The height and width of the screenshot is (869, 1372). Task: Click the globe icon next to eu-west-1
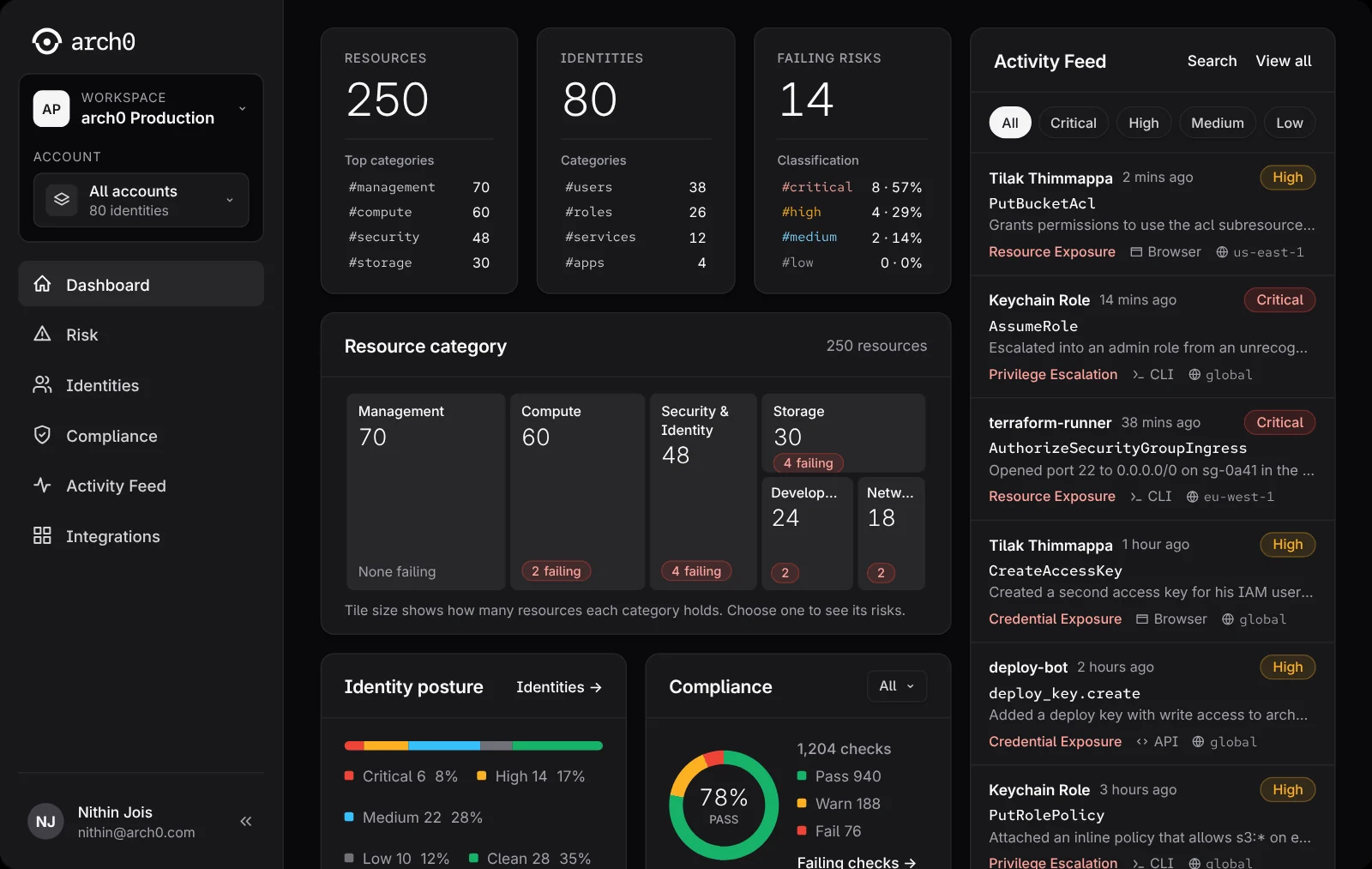pos(1192,497)
